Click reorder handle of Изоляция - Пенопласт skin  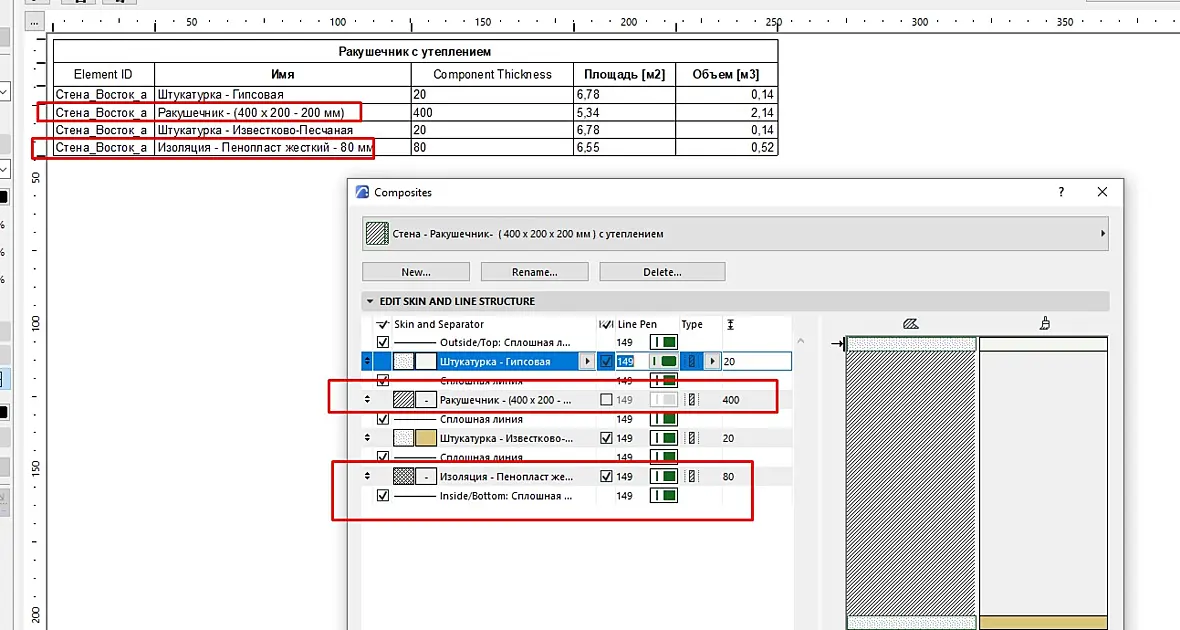(367, 476)
